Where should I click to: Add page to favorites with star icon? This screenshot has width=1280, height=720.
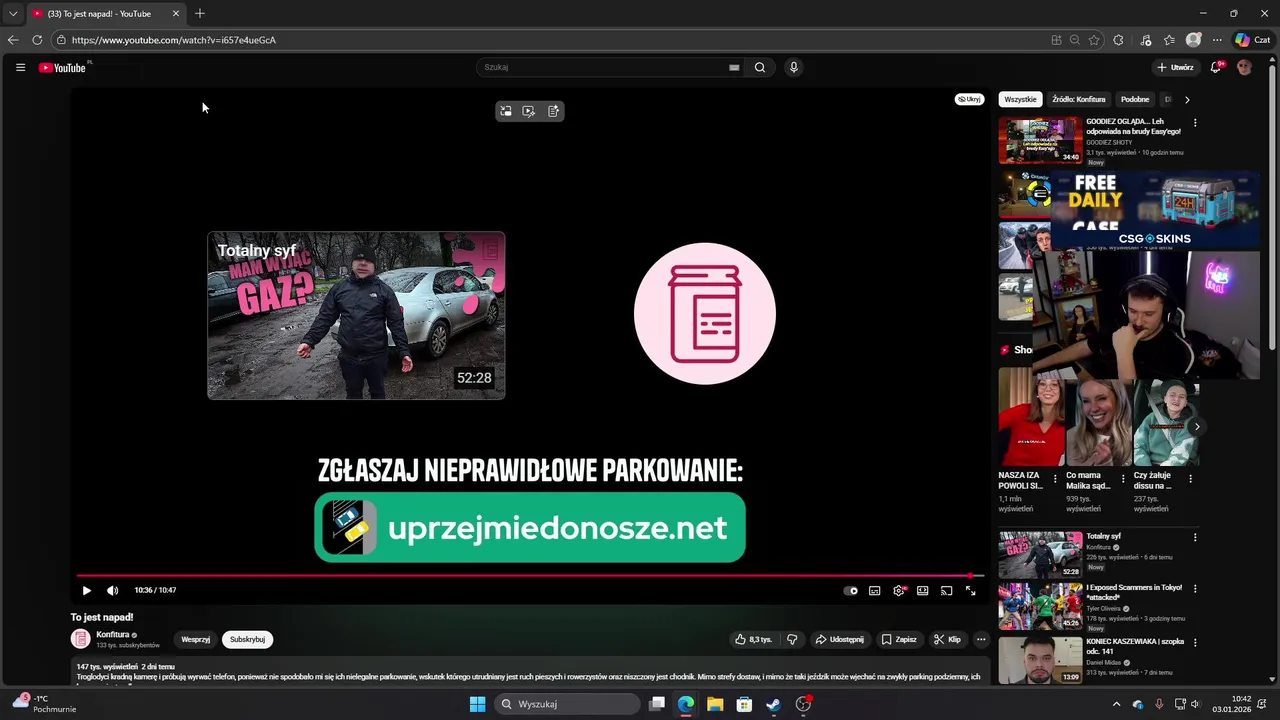pos(1094,40)
